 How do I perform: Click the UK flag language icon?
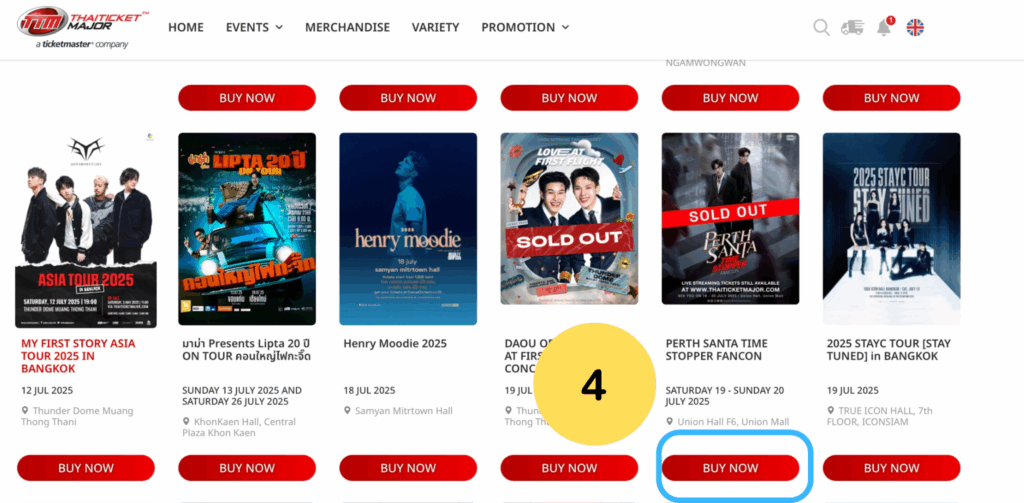click(916, 27)
